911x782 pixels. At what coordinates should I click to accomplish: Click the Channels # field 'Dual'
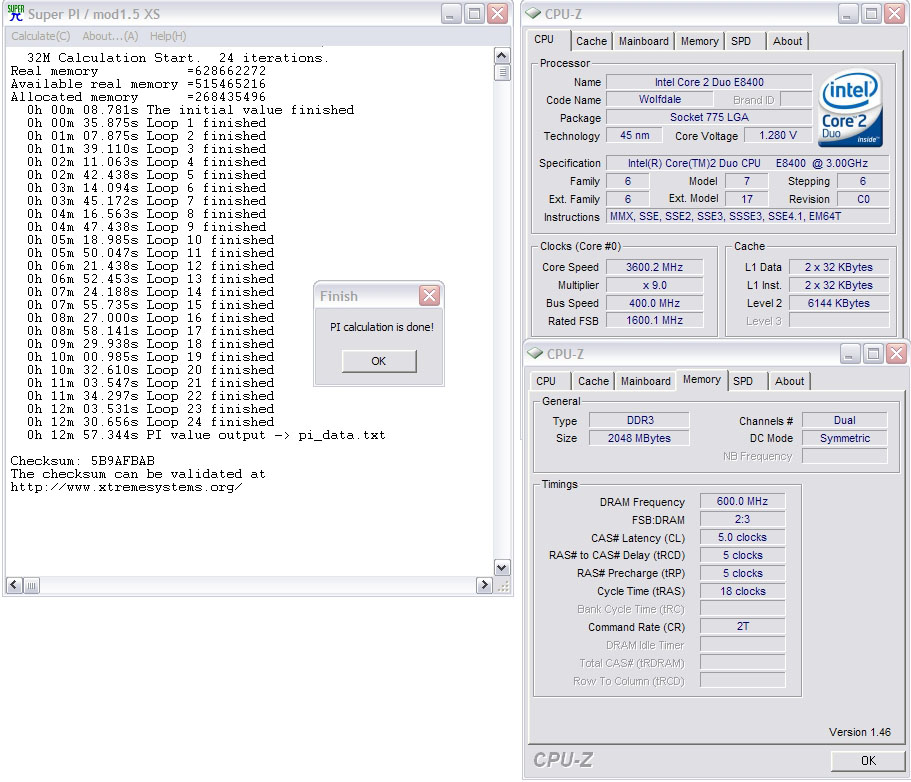pos(845,420)
